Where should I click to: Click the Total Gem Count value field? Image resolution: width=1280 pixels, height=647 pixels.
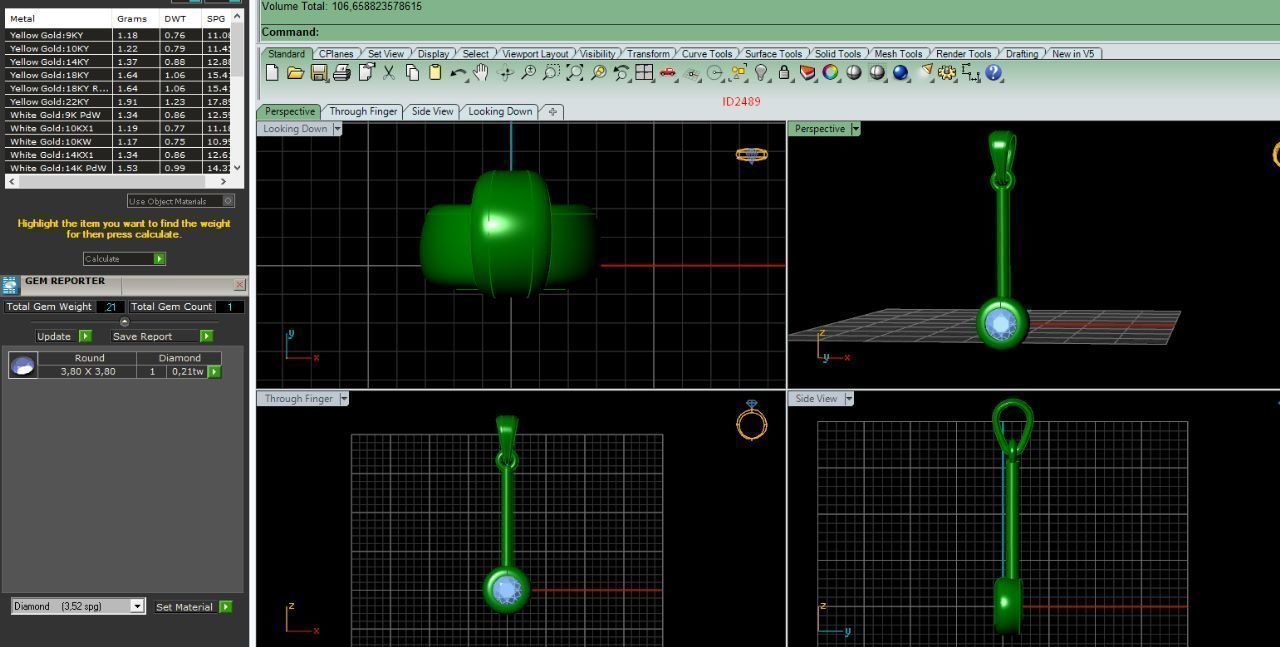pyautogui.click(x=230, y=307)
